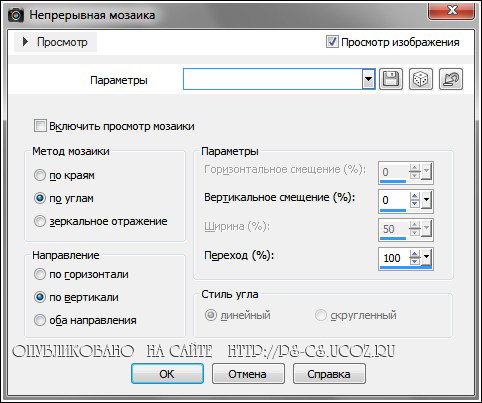Click the camera icon in the title bar

(x=16, y=15)
